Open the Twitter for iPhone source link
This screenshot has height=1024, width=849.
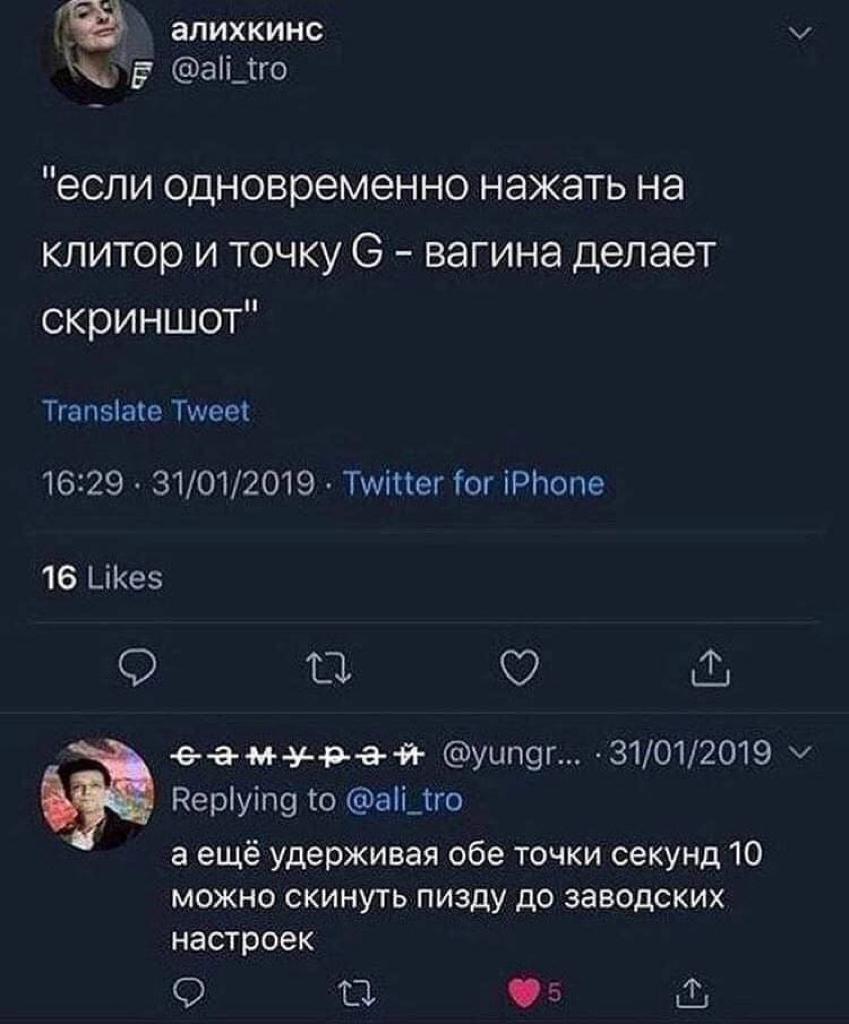coord(474,484)
